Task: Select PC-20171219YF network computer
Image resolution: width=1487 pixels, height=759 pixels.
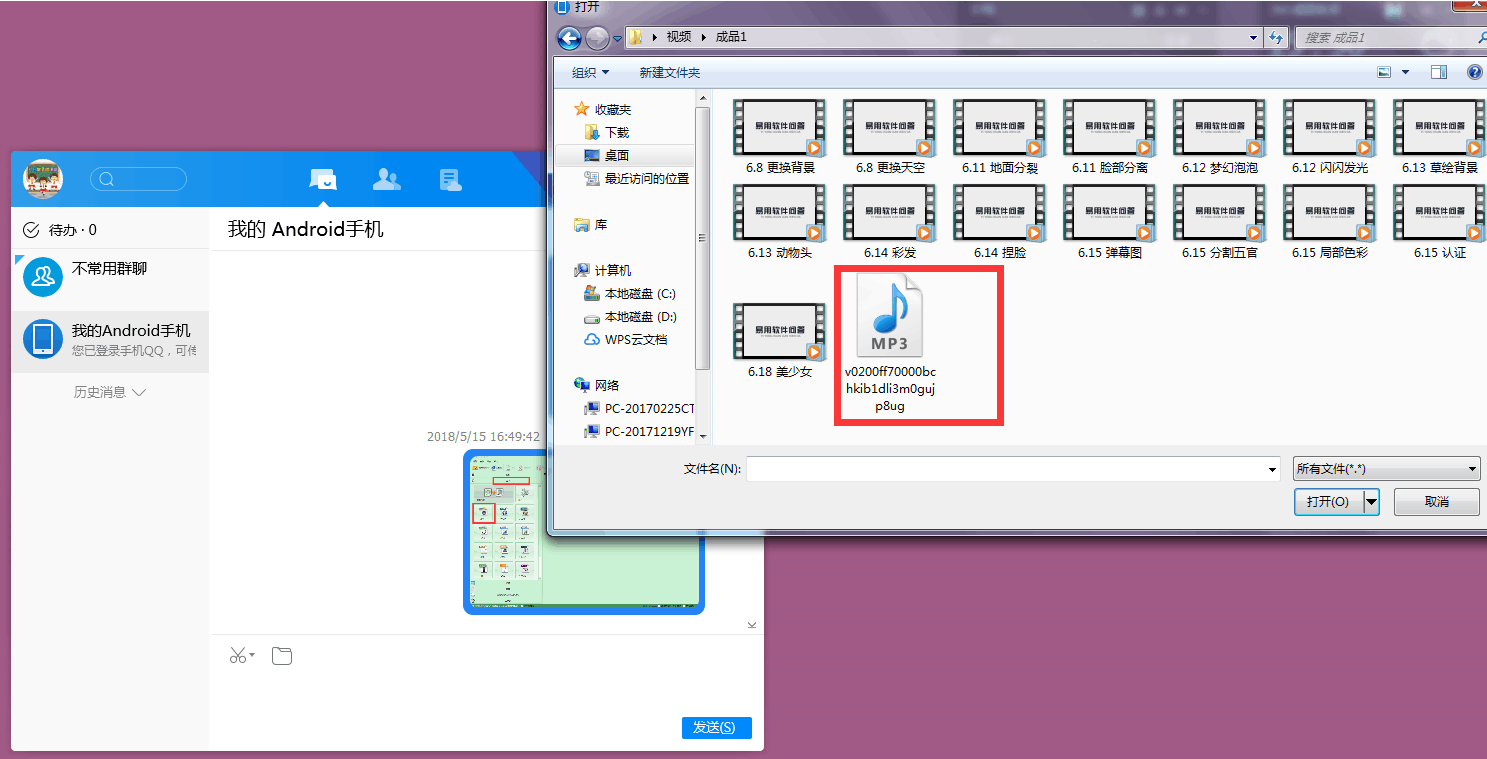Action: tap(639, 431)
